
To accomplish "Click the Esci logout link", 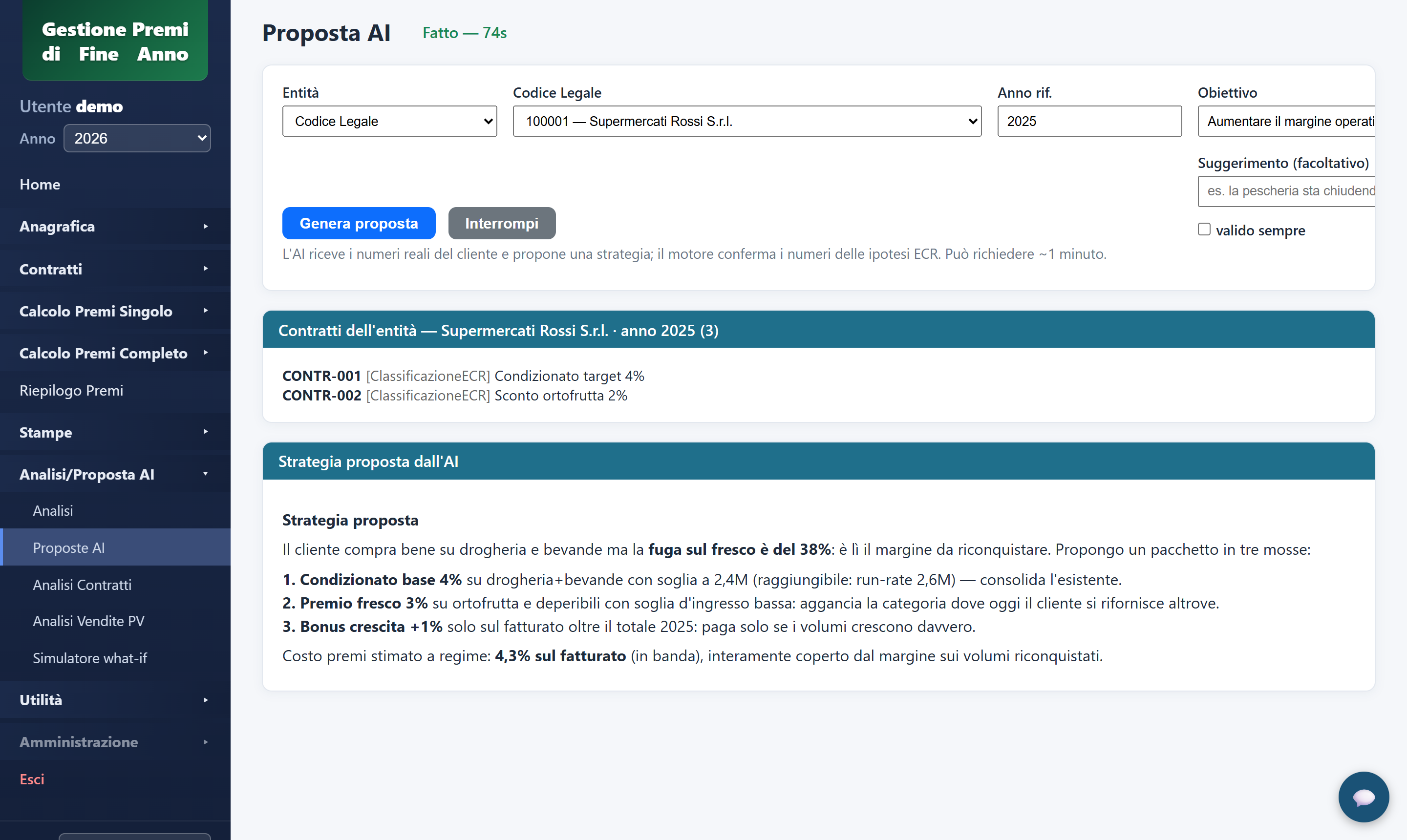I will (x=32, y=779).
